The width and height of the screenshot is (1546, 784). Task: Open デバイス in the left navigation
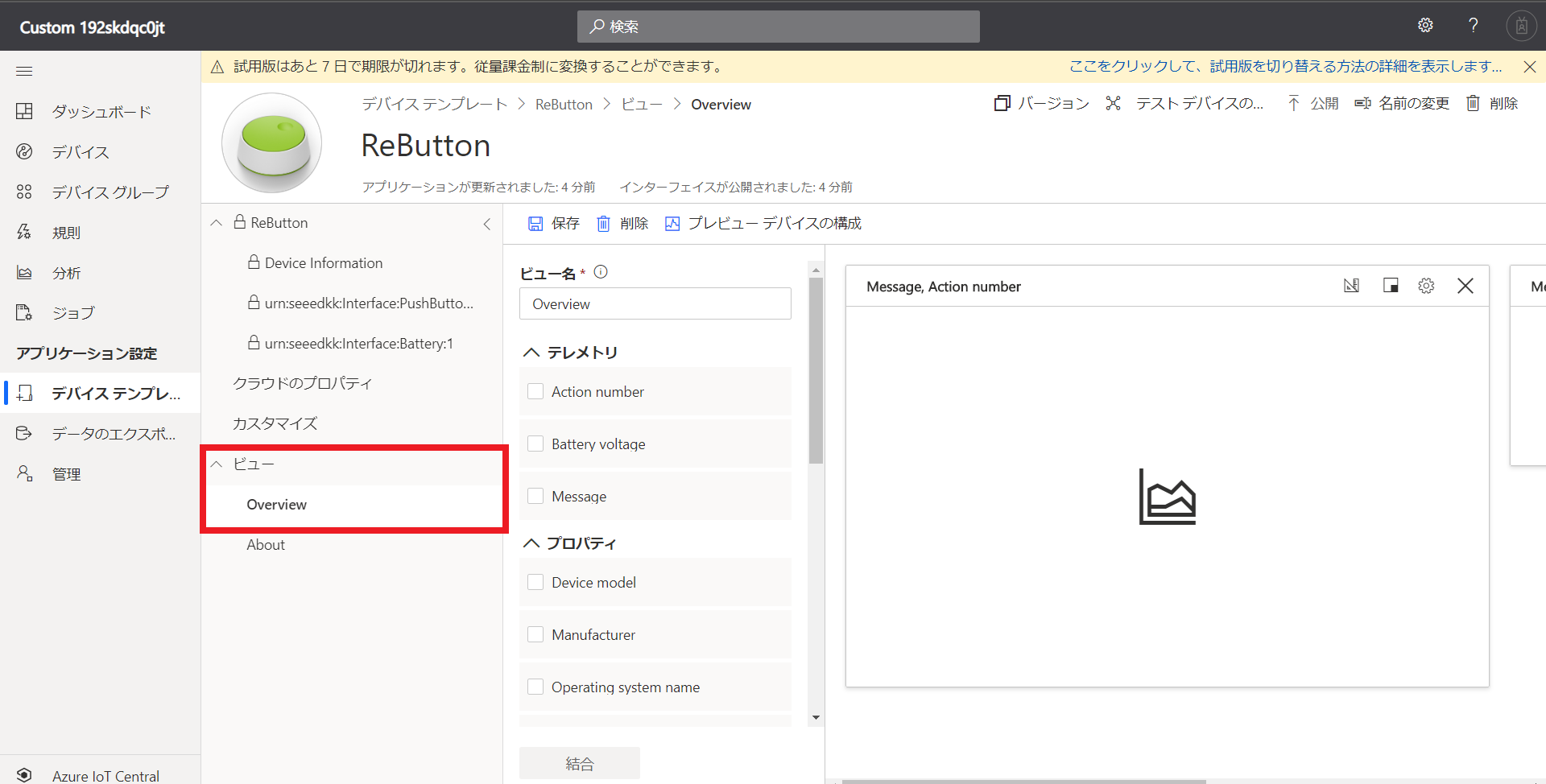100,152
